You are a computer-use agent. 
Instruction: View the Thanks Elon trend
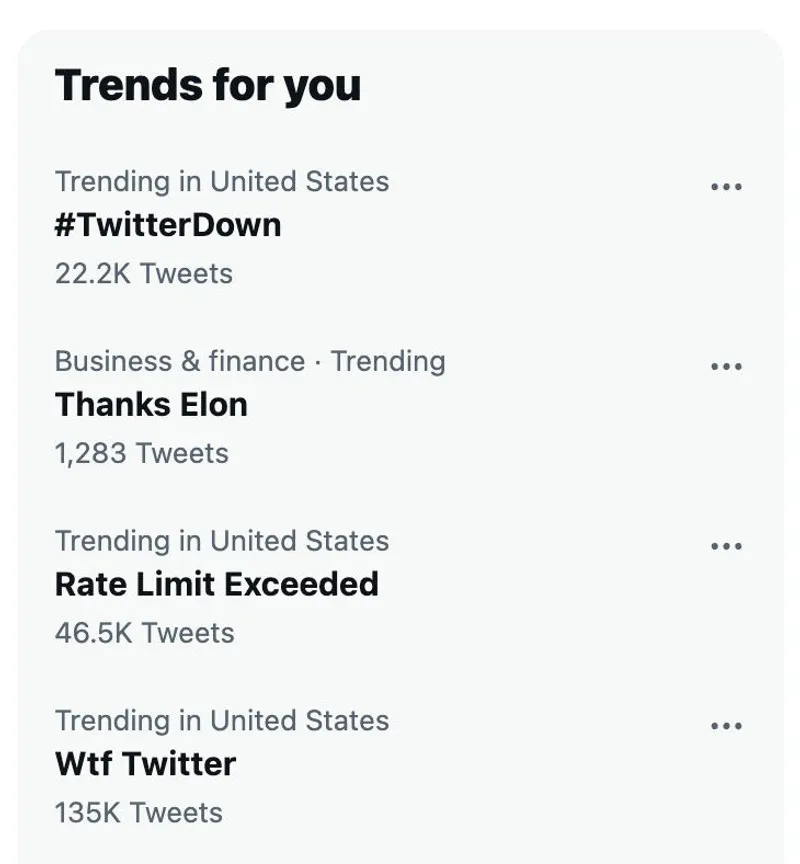[x=151, y=405]
